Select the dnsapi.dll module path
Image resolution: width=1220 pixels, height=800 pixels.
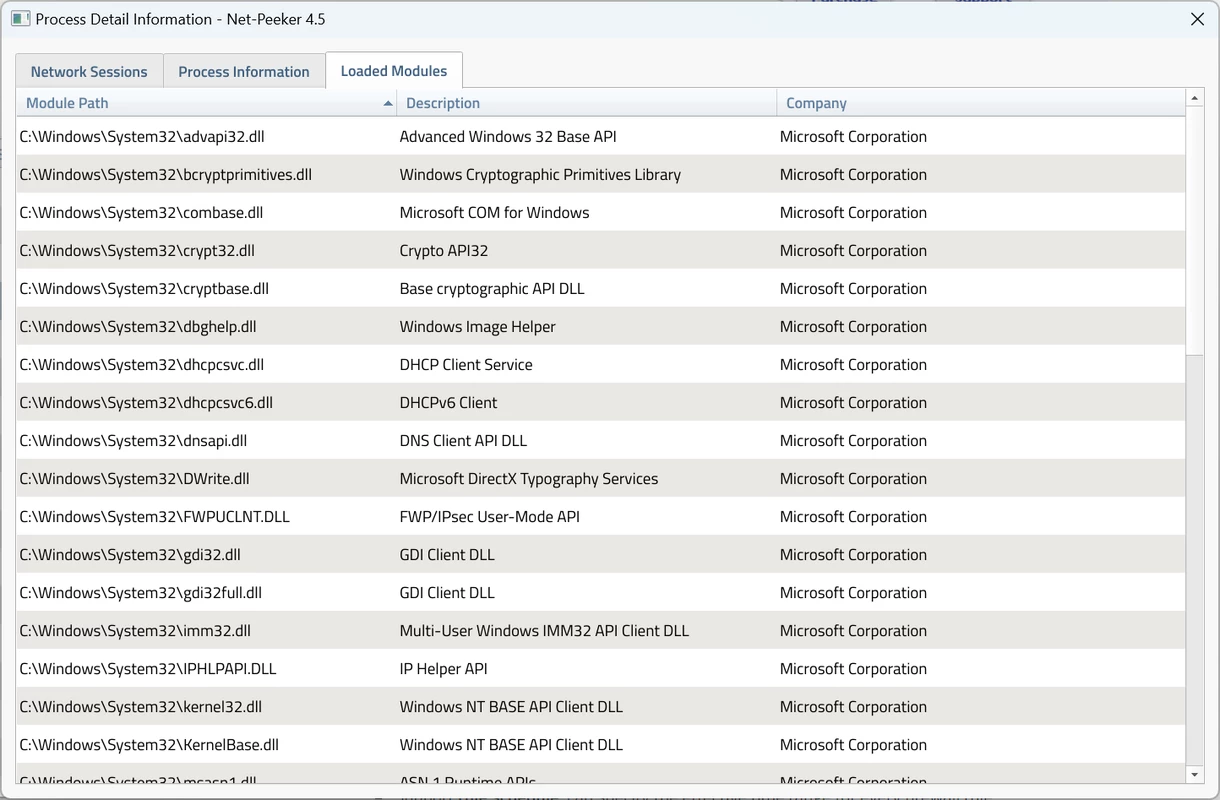pos(133,441)
